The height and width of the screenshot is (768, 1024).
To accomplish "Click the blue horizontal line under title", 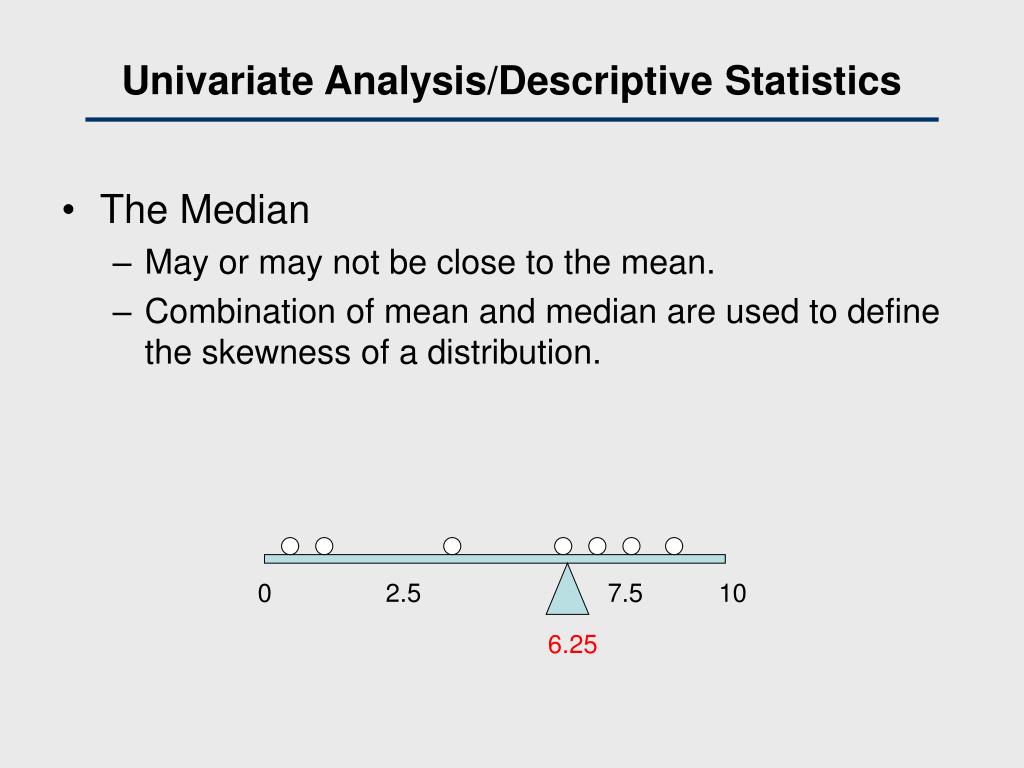I will tap(512, 120).
